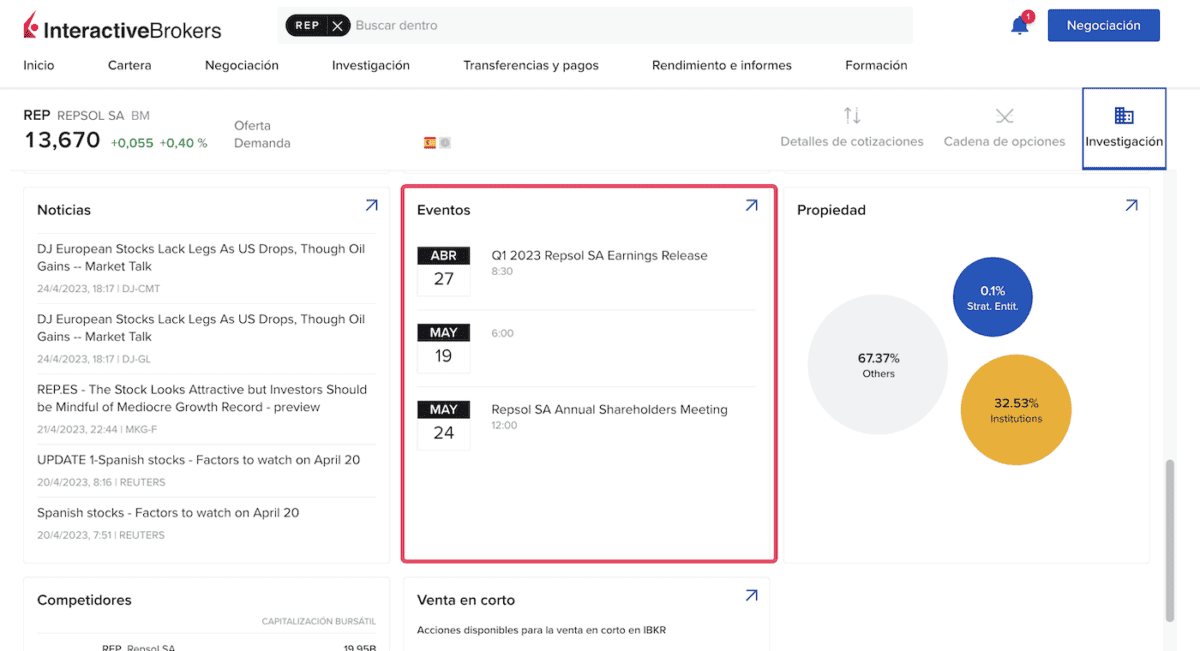
Task: Open UPDATE 1-Spanish stocks news item
Action: [x=198, y=460]
